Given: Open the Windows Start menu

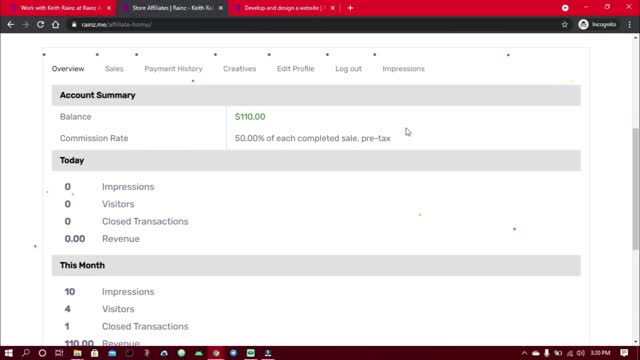Looking at the screenshot, I should (x=9, y=353).
